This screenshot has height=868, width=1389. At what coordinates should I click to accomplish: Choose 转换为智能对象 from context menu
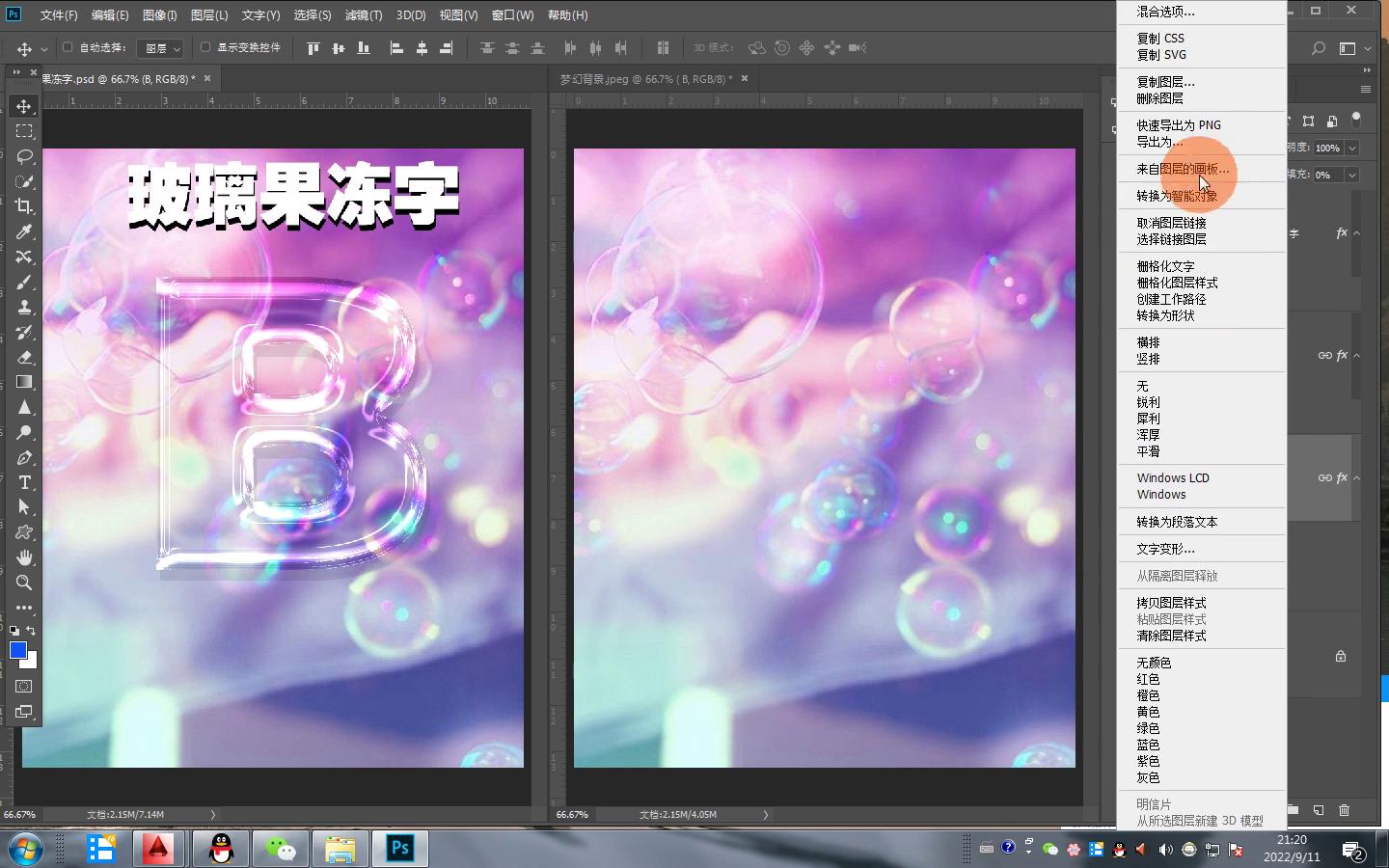(1176, 196)
